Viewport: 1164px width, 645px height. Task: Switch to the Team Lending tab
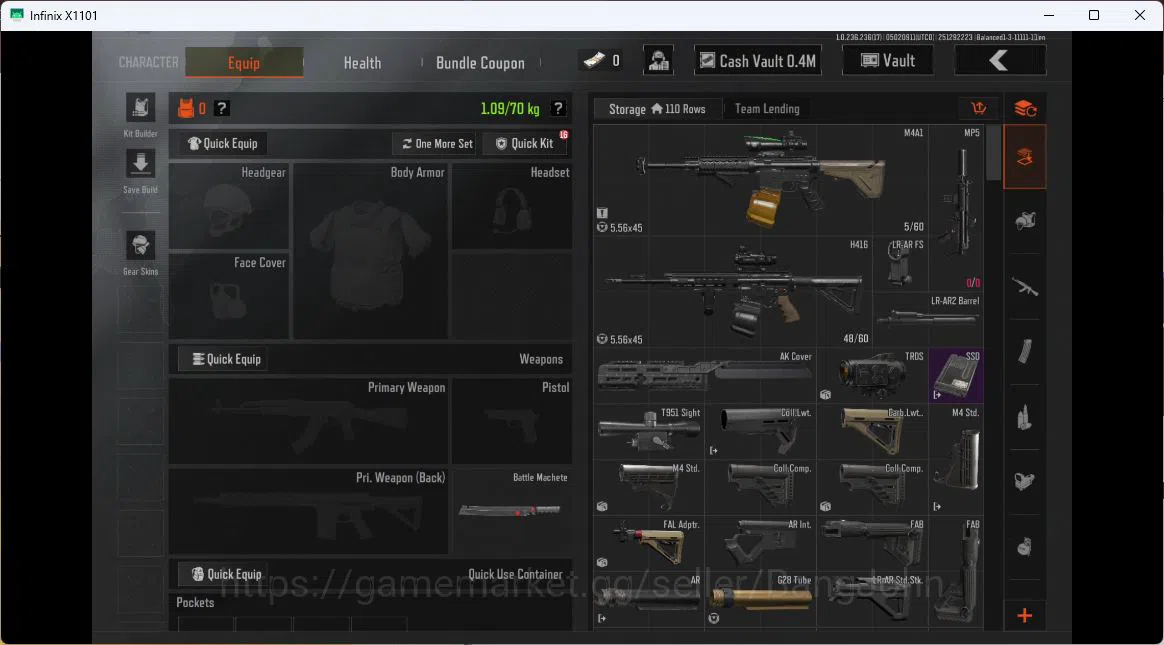[x=767, y=109]
